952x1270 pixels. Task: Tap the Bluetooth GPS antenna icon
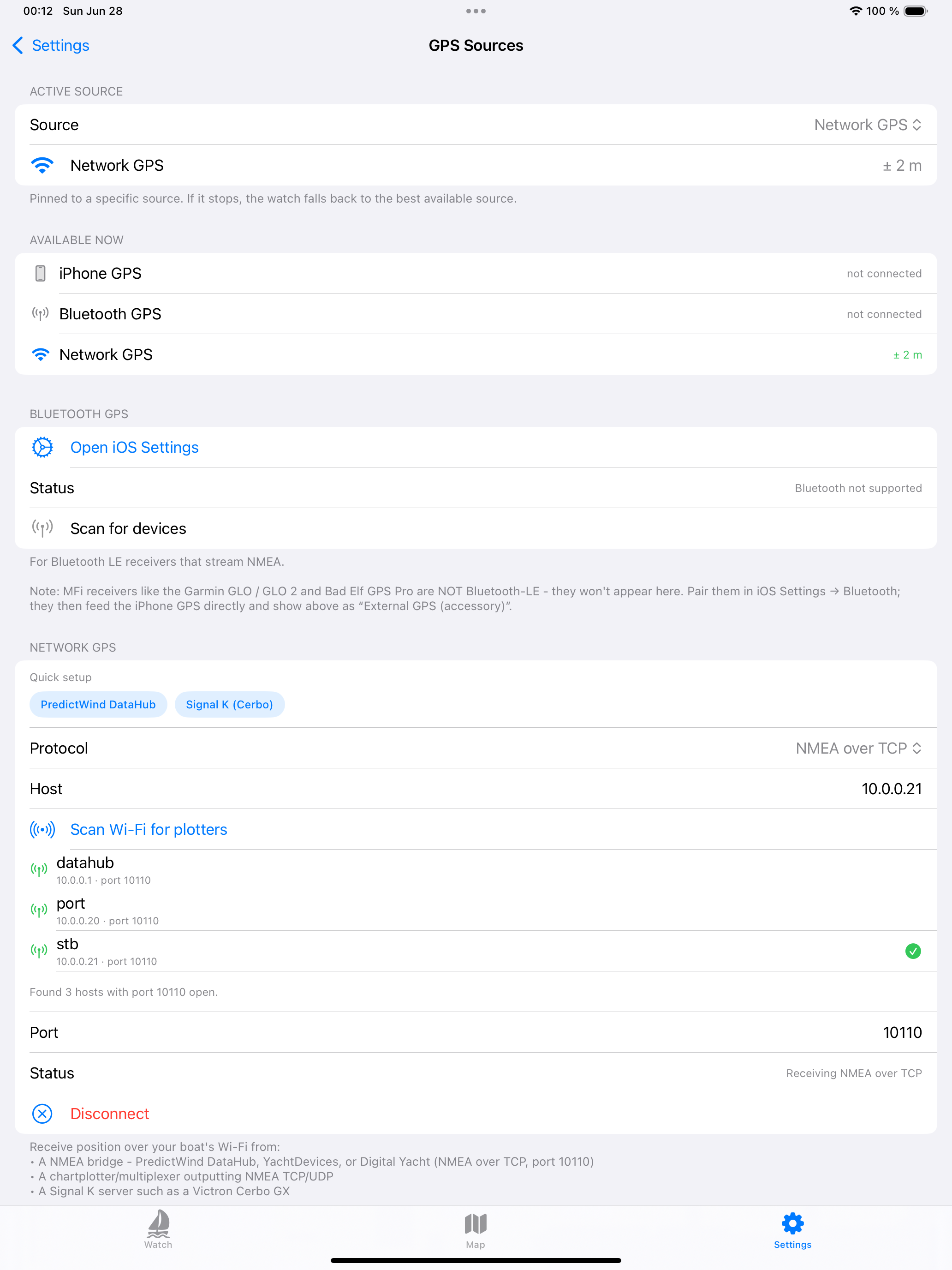(40, 313)
